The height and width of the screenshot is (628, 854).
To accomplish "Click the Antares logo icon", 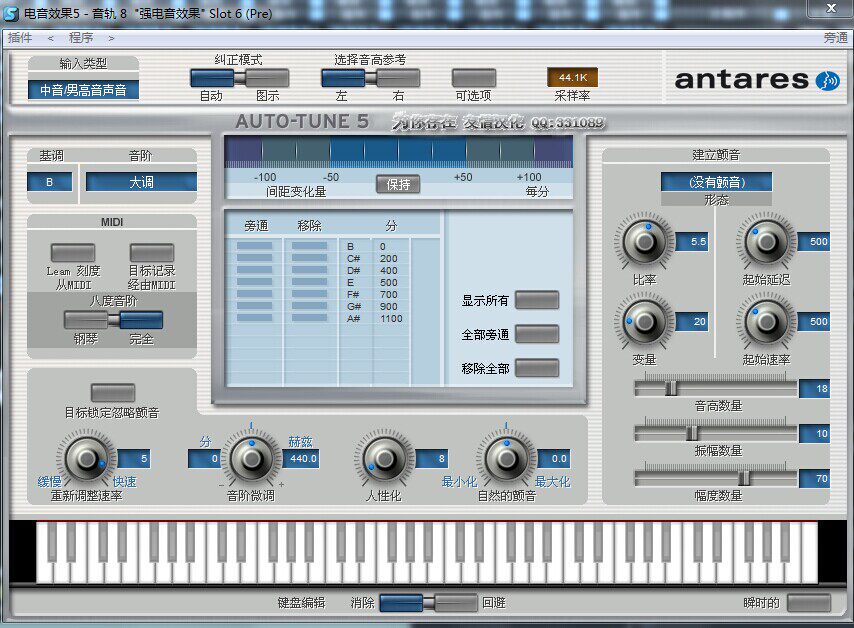I will [827, 81].
